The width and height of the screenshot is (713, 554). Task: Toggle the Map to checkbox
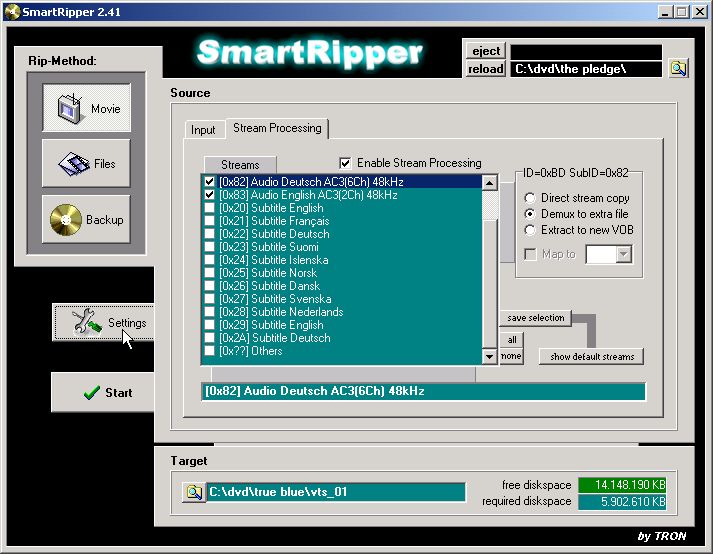530,254
